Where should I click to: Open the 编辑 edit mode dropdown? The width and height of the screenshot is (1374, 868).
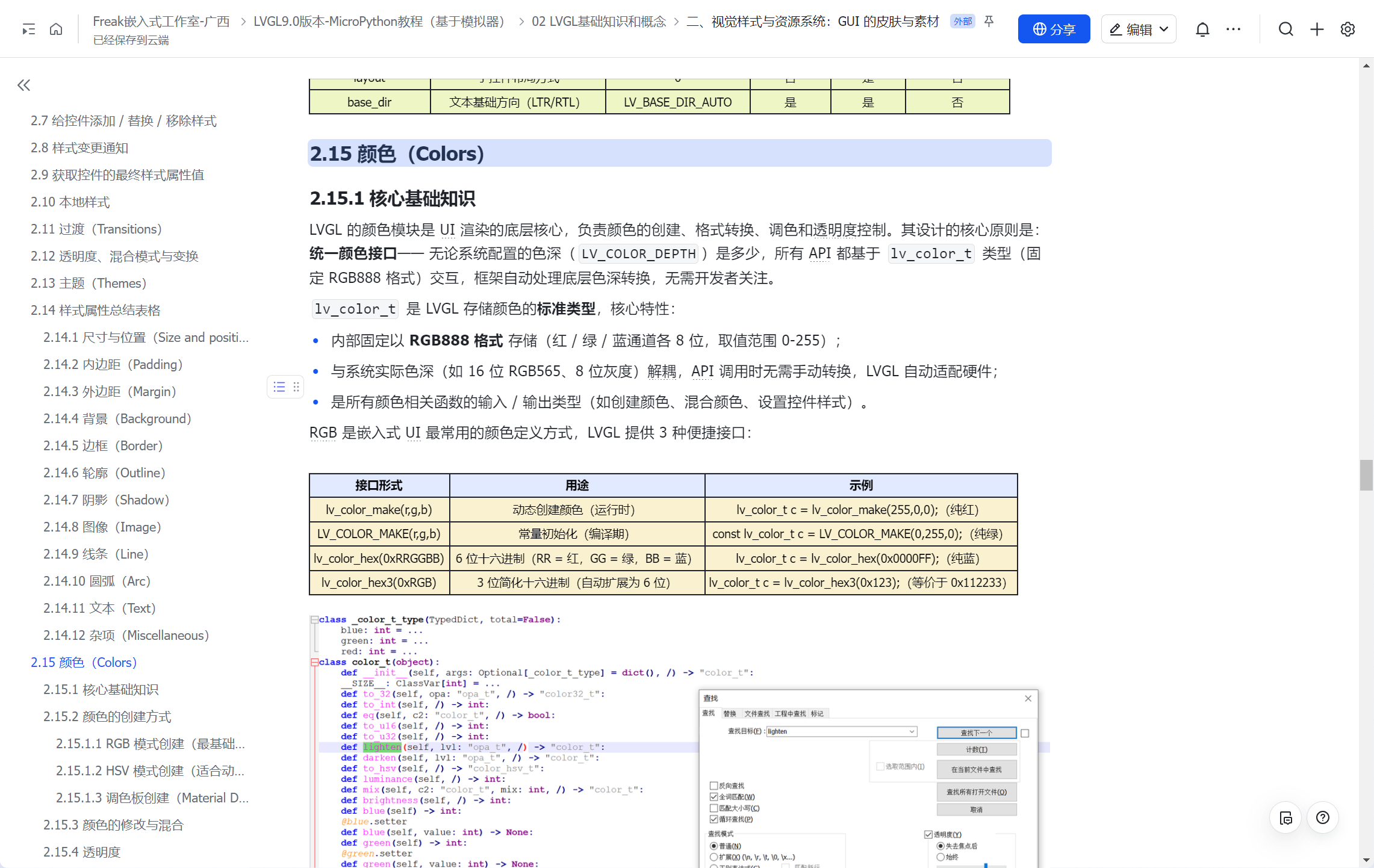tap(1139, 29)
